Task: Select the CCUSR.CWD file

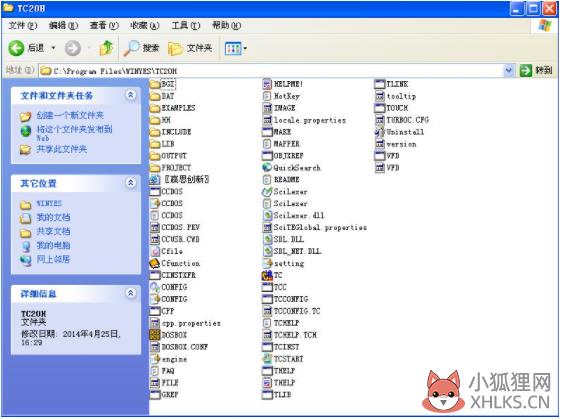Action: coord(175,239)
